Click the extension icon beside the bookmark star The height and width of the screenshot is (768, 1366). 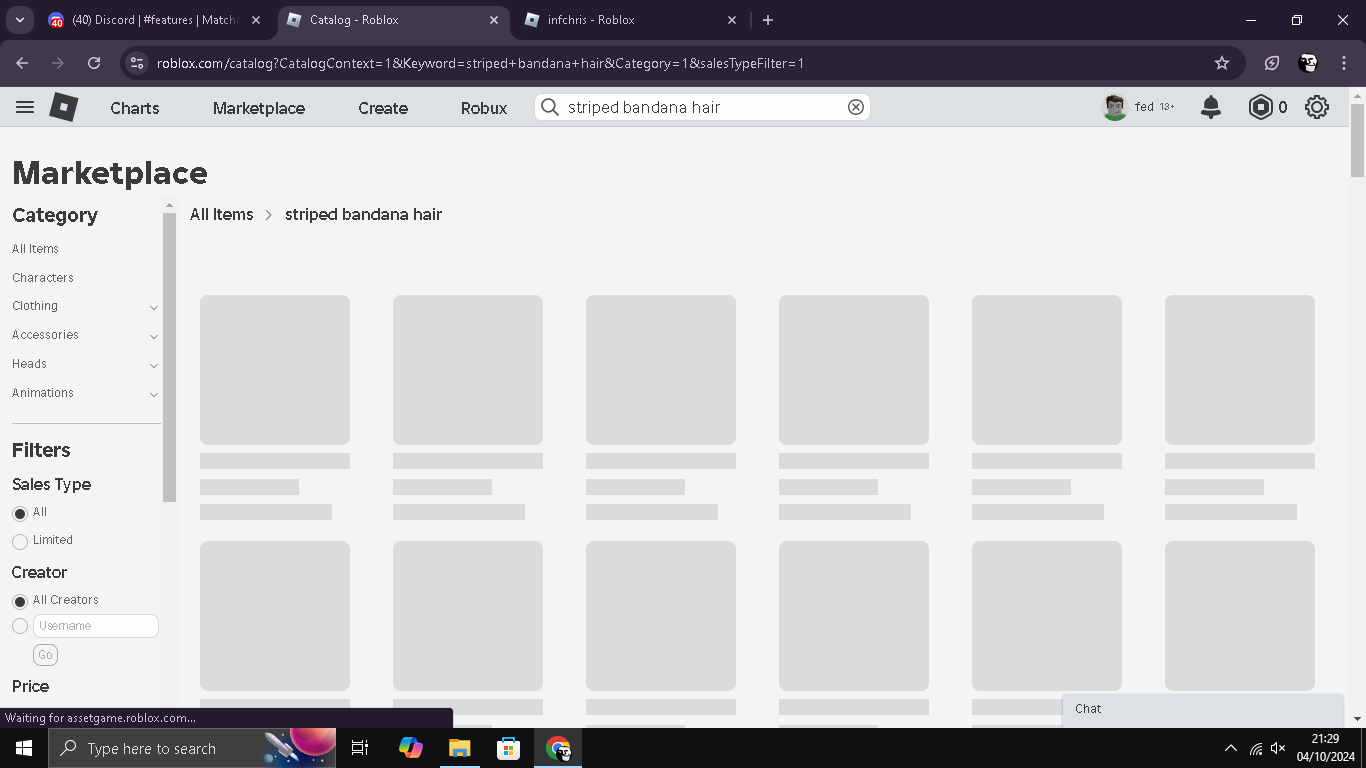[1272, 63]
